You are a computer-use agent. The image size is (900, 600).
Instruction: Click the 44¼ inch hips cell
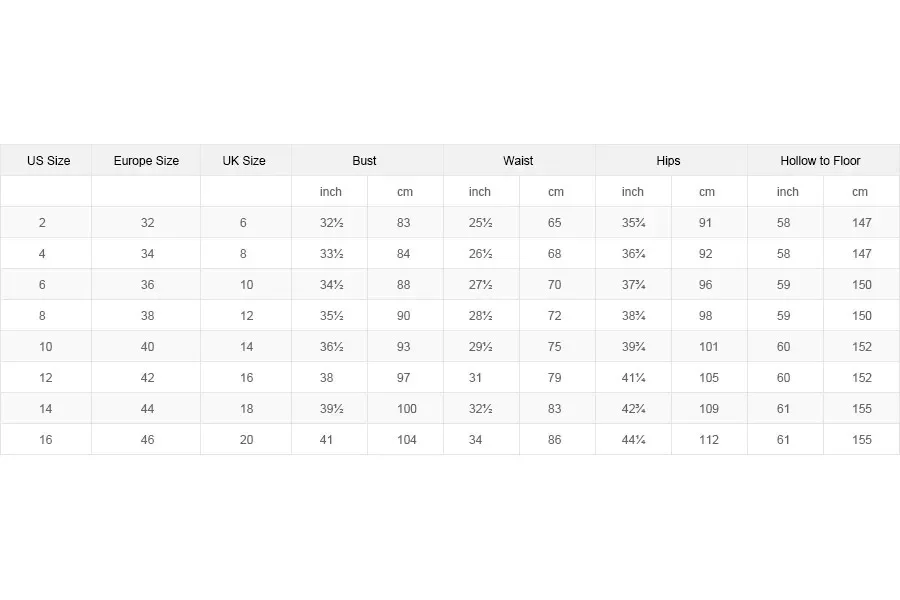click(x=633, y=440)
